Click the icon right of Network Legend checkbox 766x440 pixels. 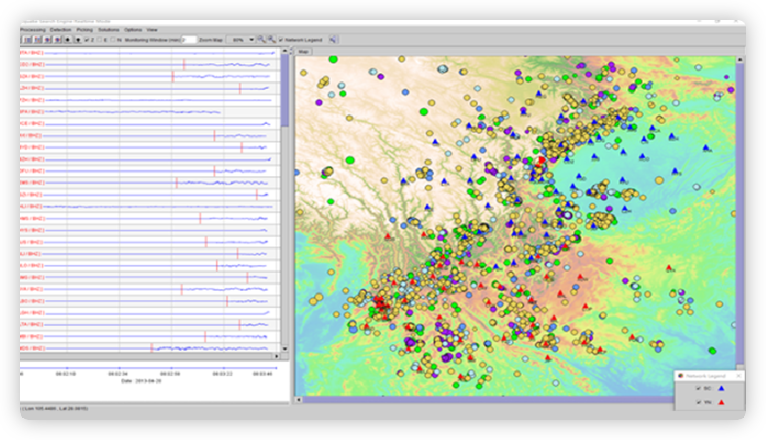tap(333, 40)
